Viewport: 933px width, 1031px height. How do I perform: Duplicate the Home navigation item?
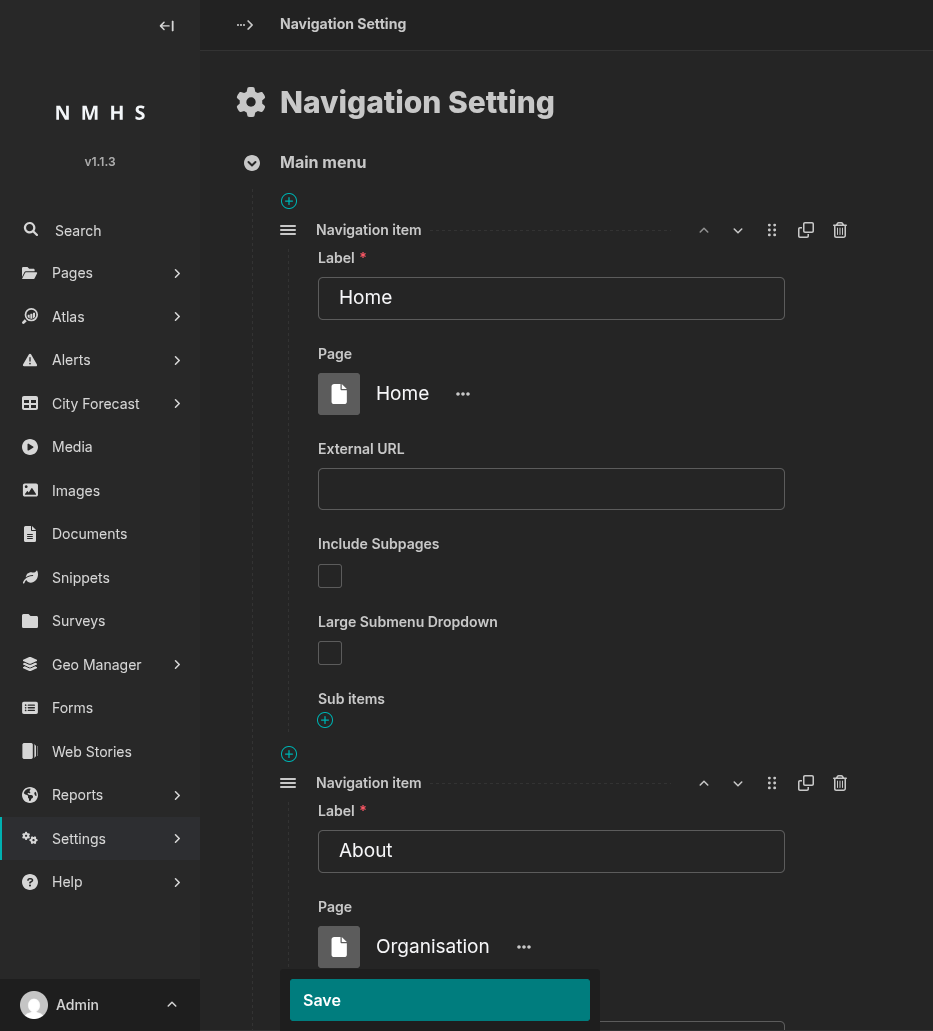805,230
